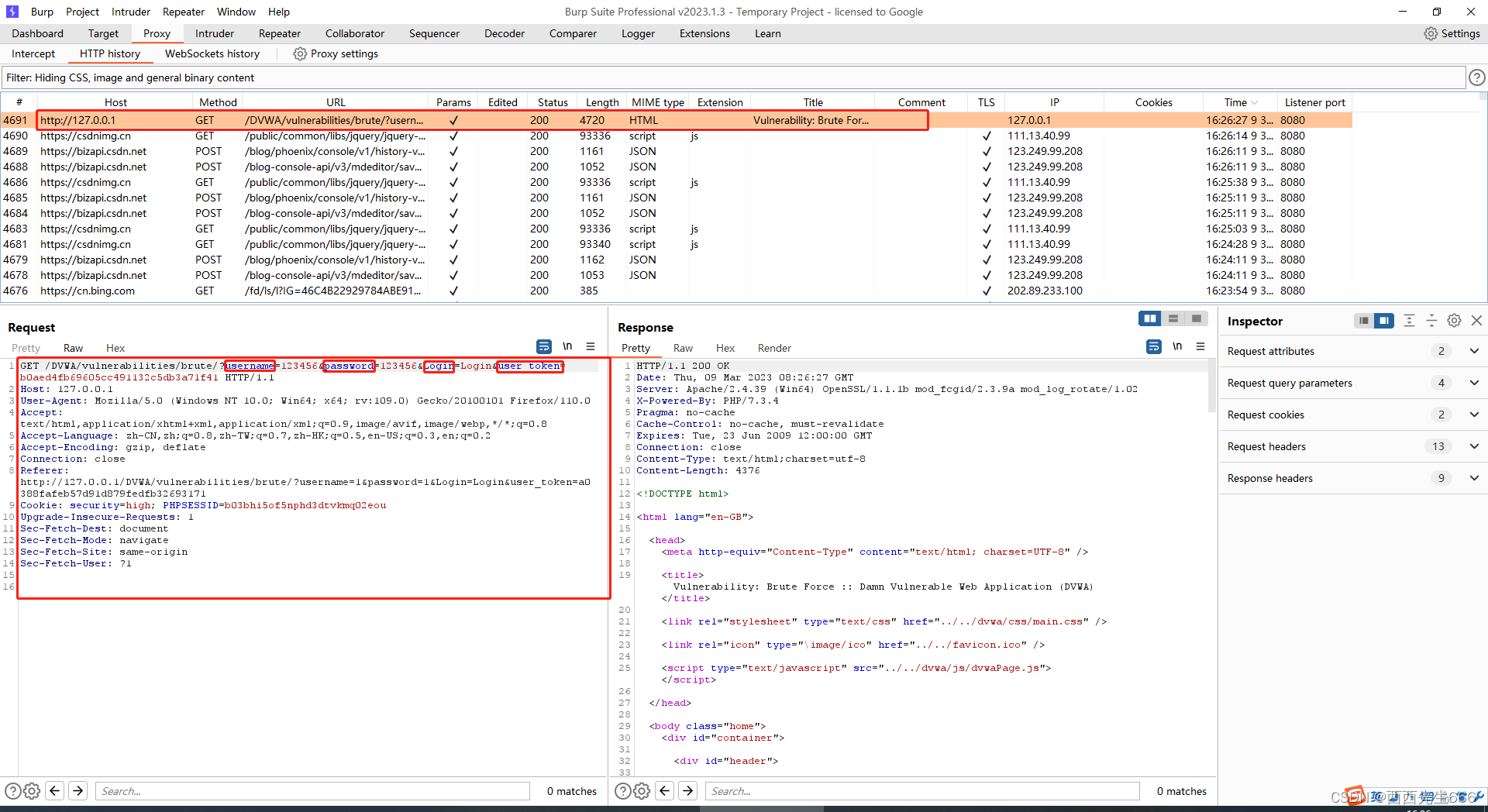The image size is (1488, 812).
Task: Sort by the Host column header
Action: pos(115,102)
